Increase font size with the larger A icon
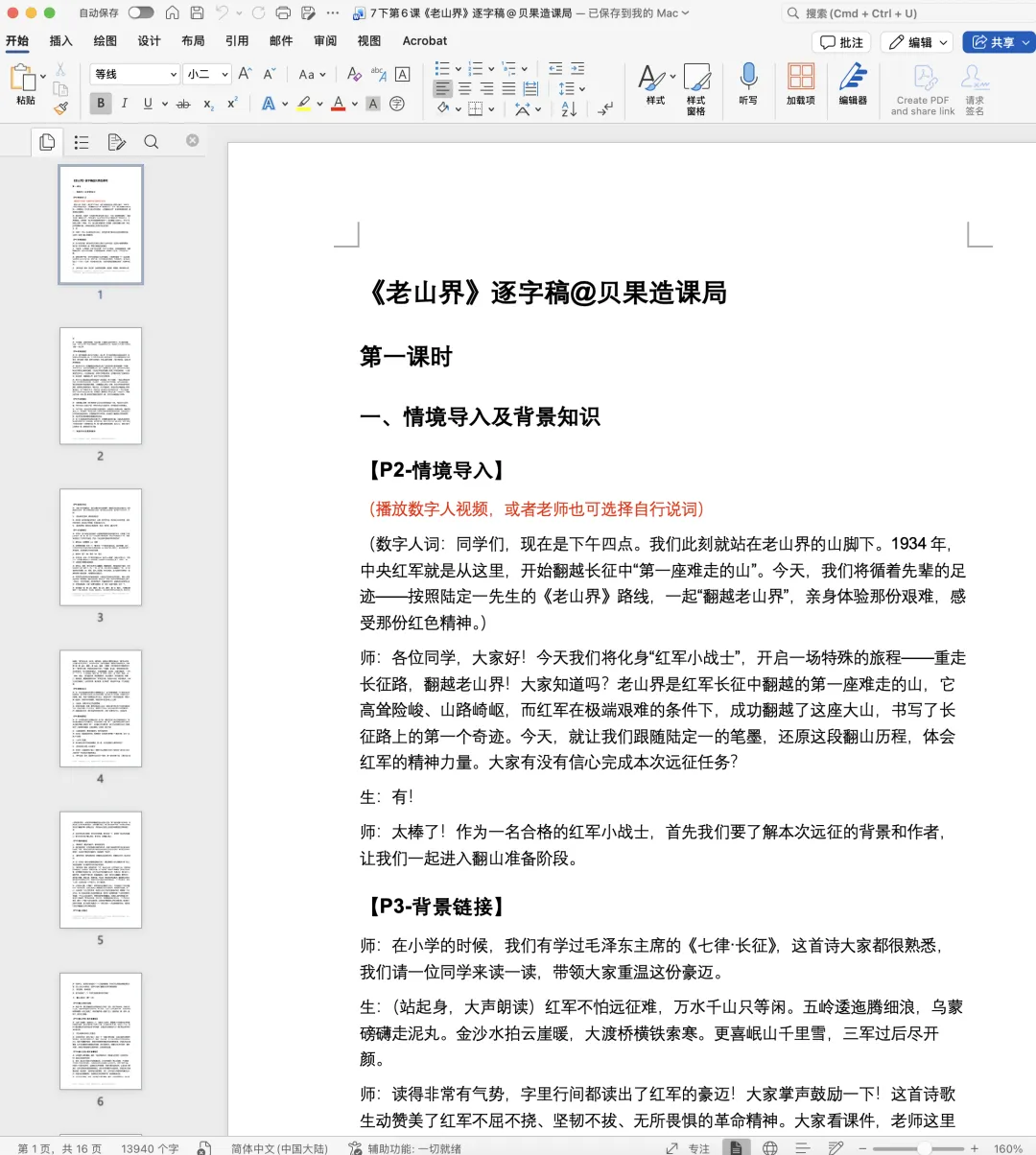 (245, 74)
